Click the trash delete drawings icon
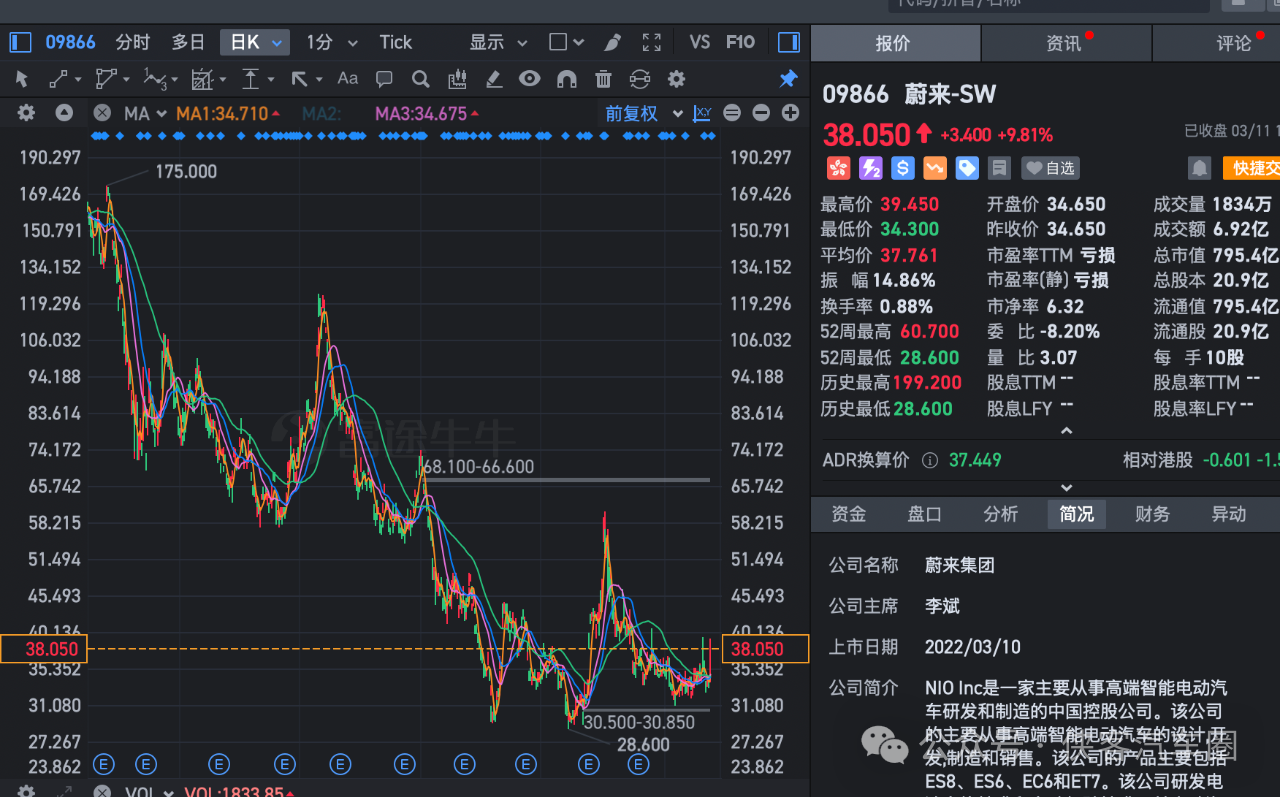The image size is (1280, 797). pyautogui.click(x=603, y=78)
